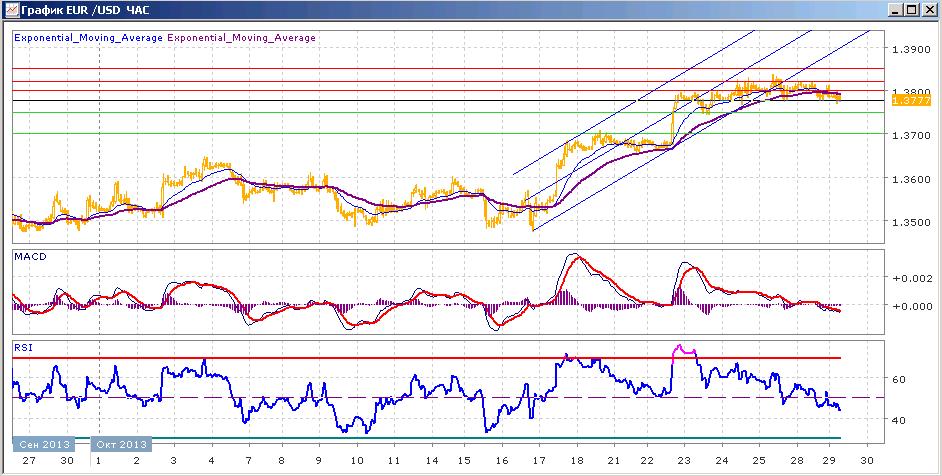Maximize the EUR/USD chart window
This screenshot has height=476, width=942.
pos(911,10)
